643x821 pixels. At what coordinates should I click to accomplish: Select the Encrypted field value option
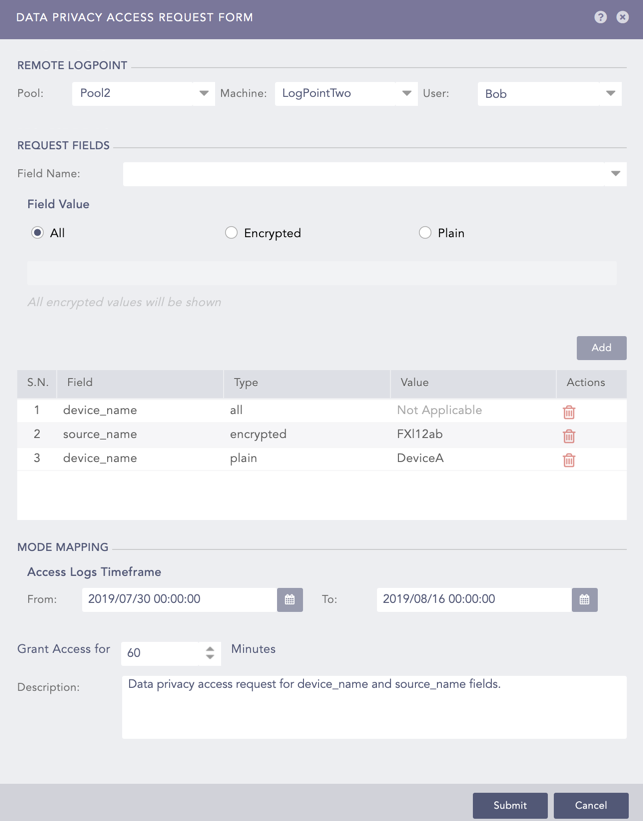click(x=232, y=233)
